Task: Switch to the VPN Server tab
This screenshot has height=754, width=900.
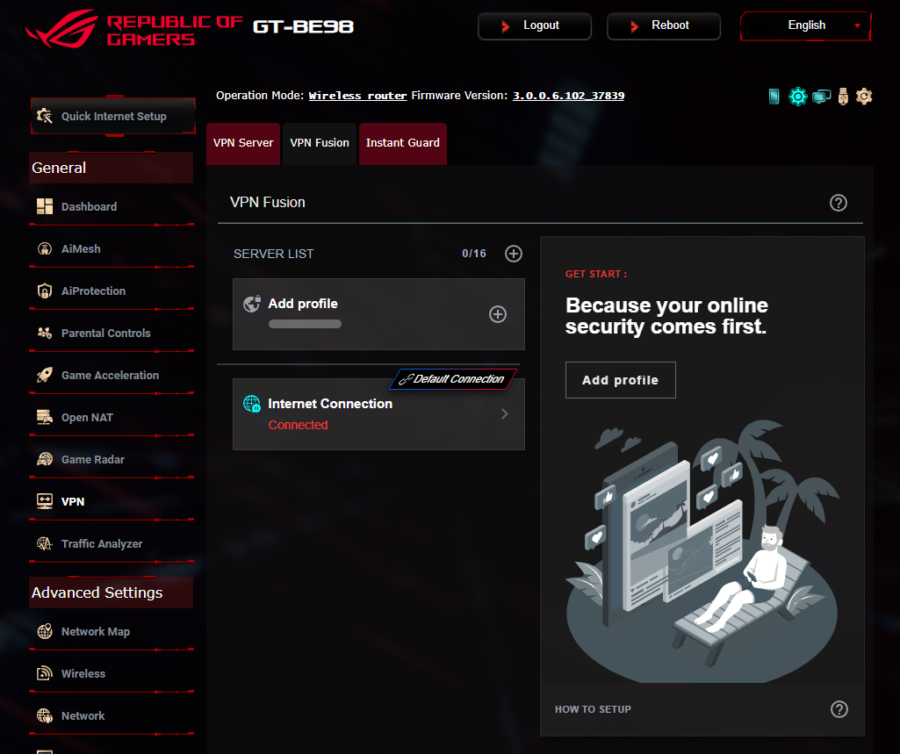Action: [x=243, y=143]
